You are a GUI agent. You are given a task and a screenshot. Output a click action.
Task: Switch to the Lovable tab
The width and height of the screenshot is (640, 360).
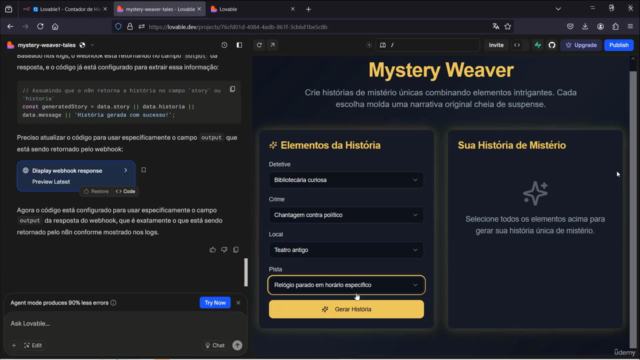(252, 9)
